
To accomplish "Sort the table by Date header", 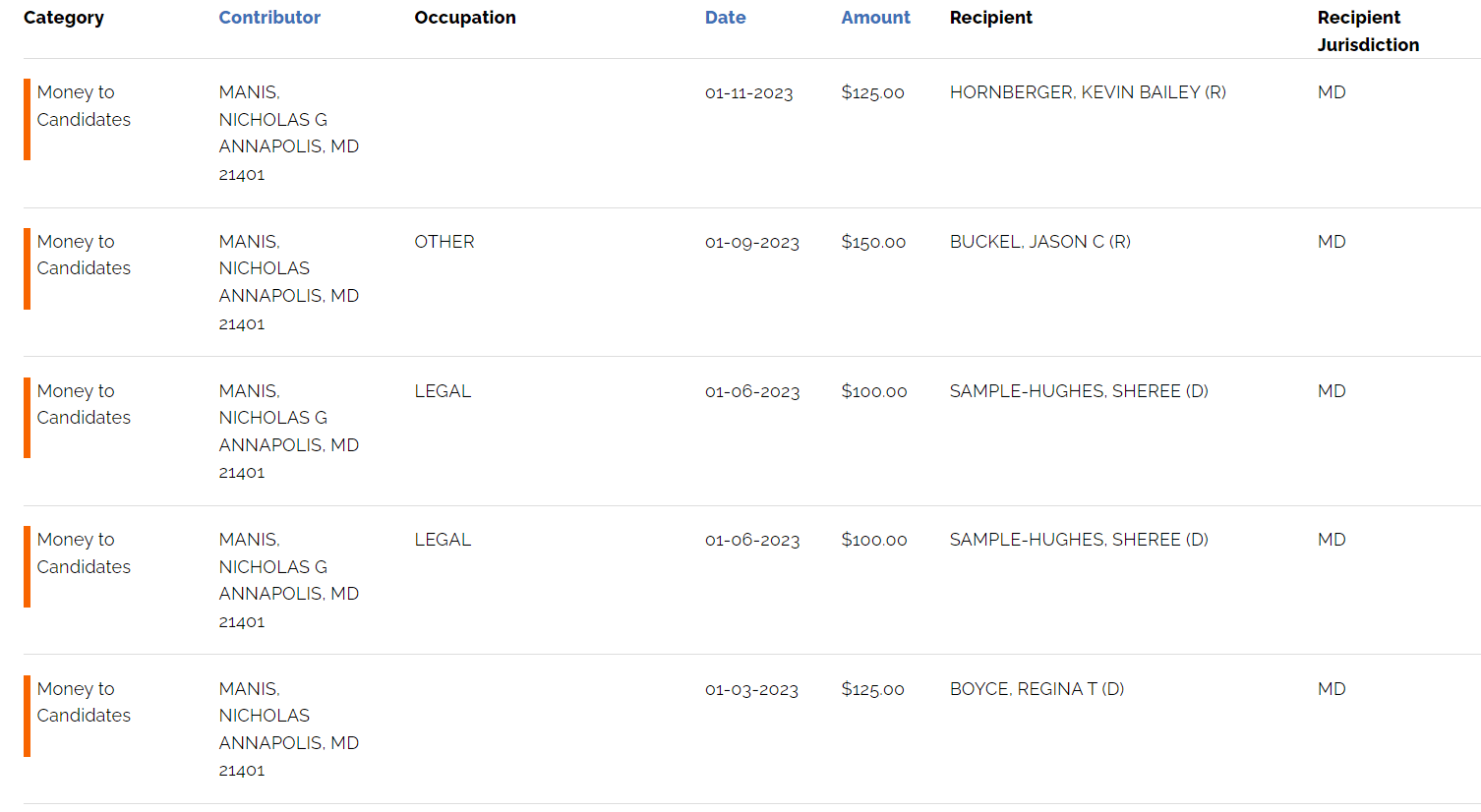I will click(725, 18).
